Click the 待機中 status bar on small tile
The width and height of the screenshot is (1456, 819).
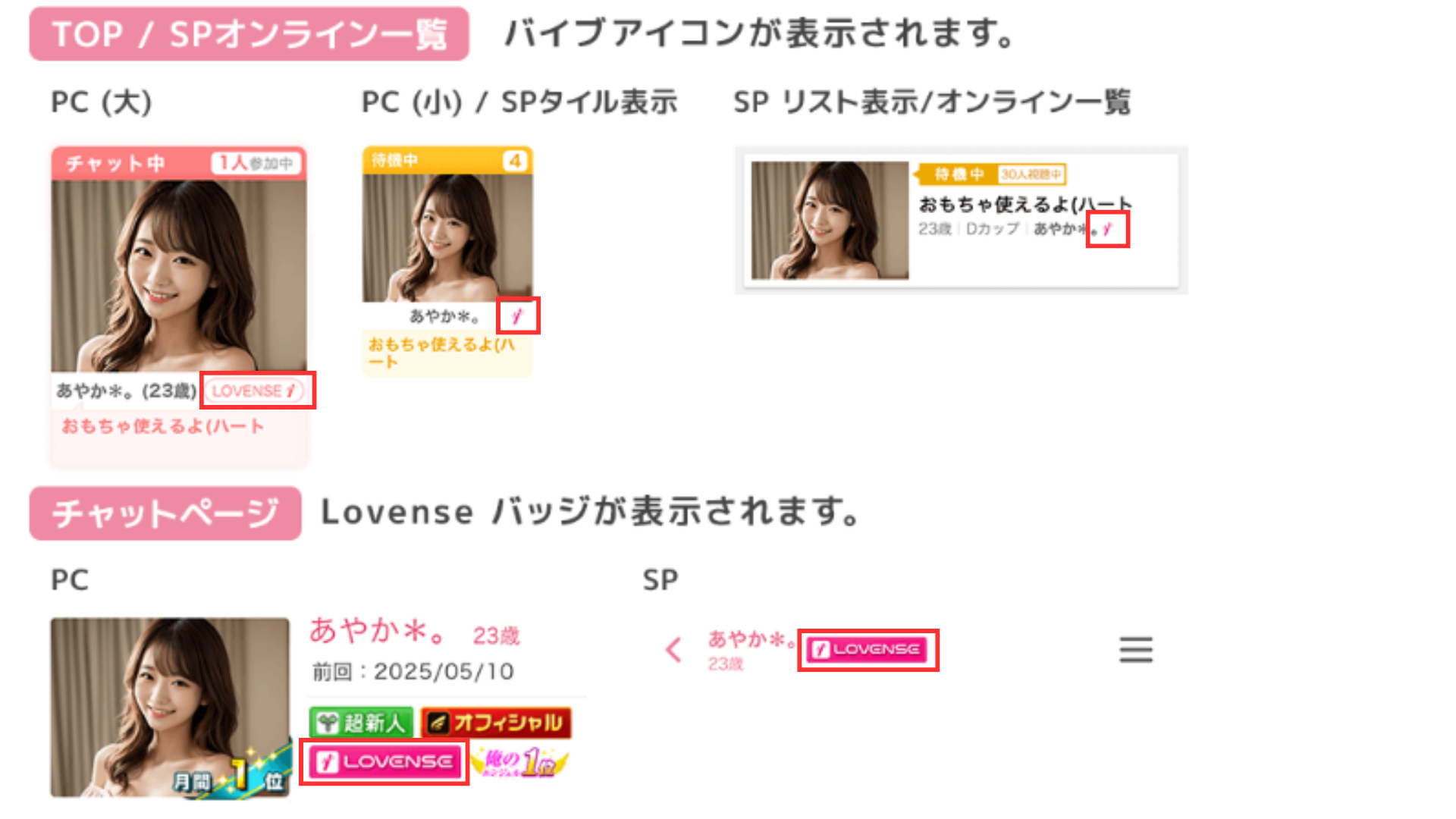pyautogui.click(x=447, y=161)
